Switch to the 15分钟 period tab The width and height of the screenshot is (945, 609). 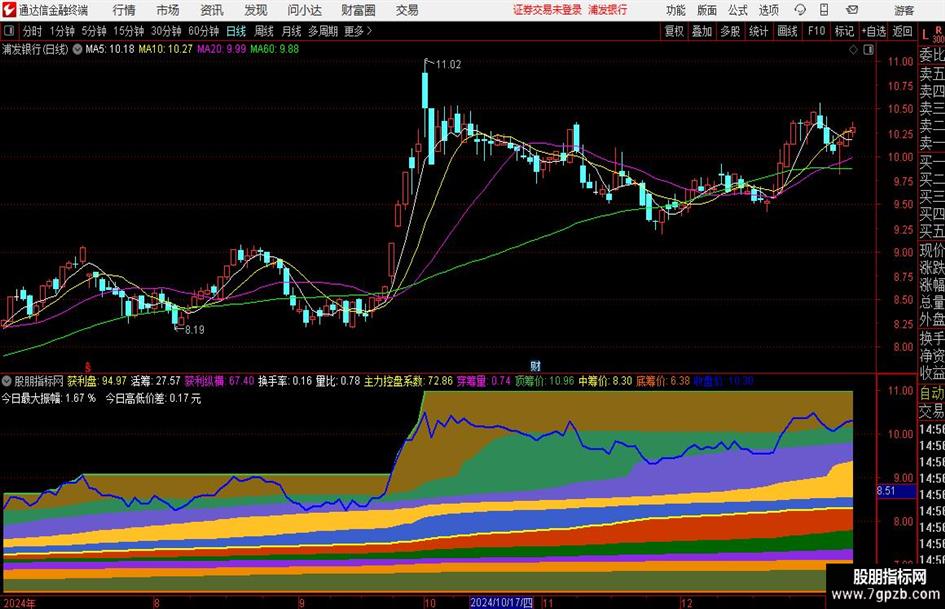[x=129, y=31]
